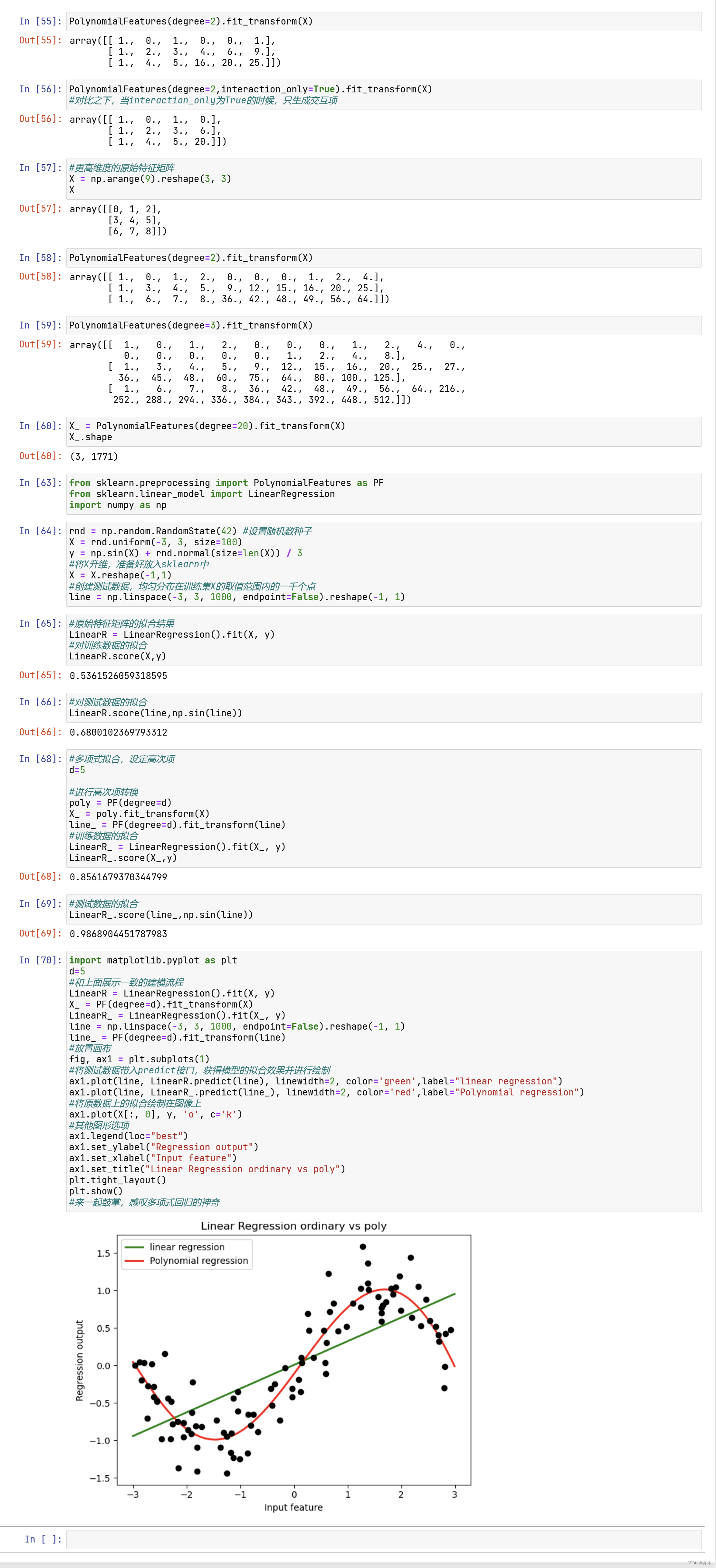Viewport: 716px width, 1568px height.
Task: Click the Regression output y-axis label
Action: click(79, 1360)
